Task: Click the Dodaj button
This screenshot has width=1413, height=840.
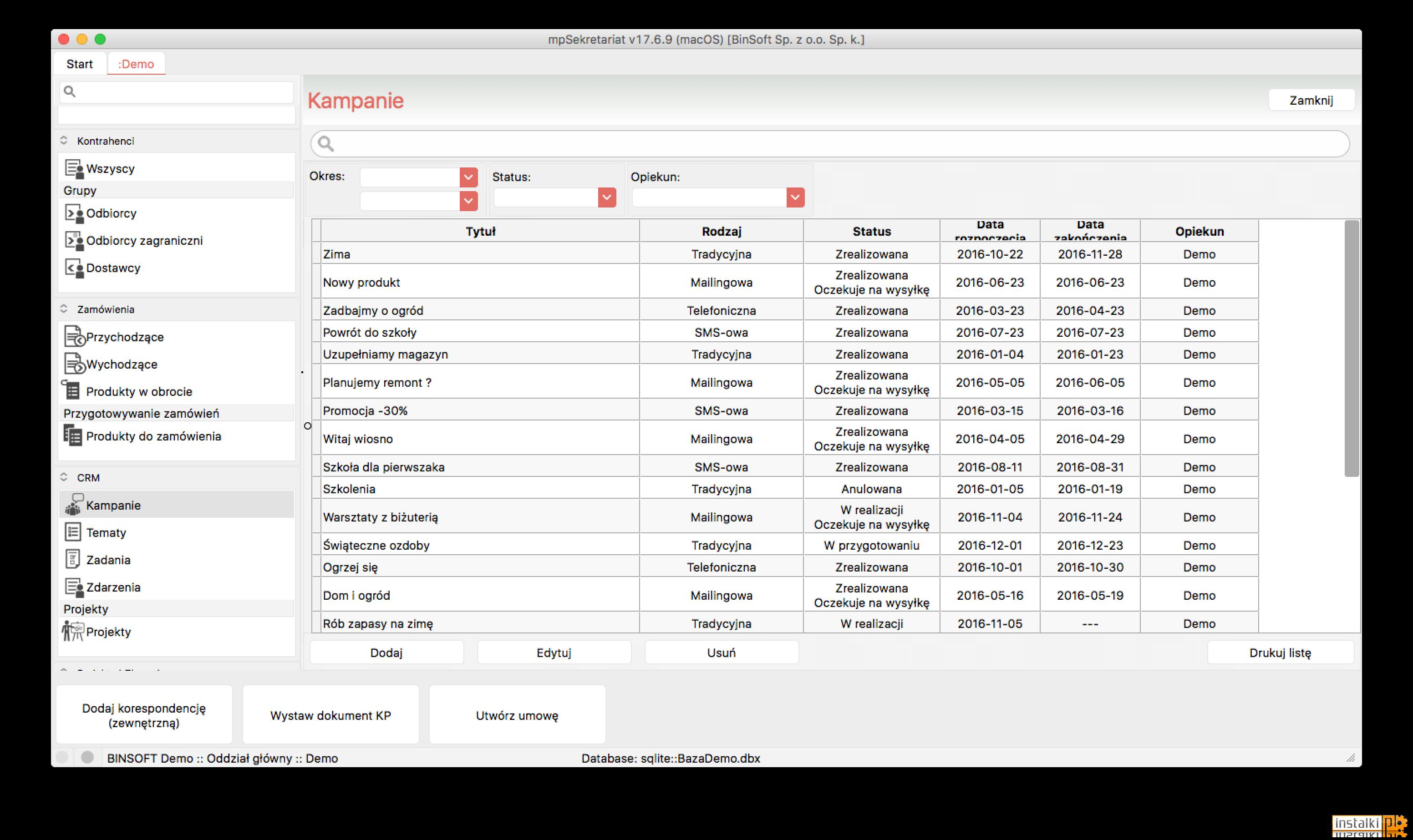Action: click(x=386, y=653)
